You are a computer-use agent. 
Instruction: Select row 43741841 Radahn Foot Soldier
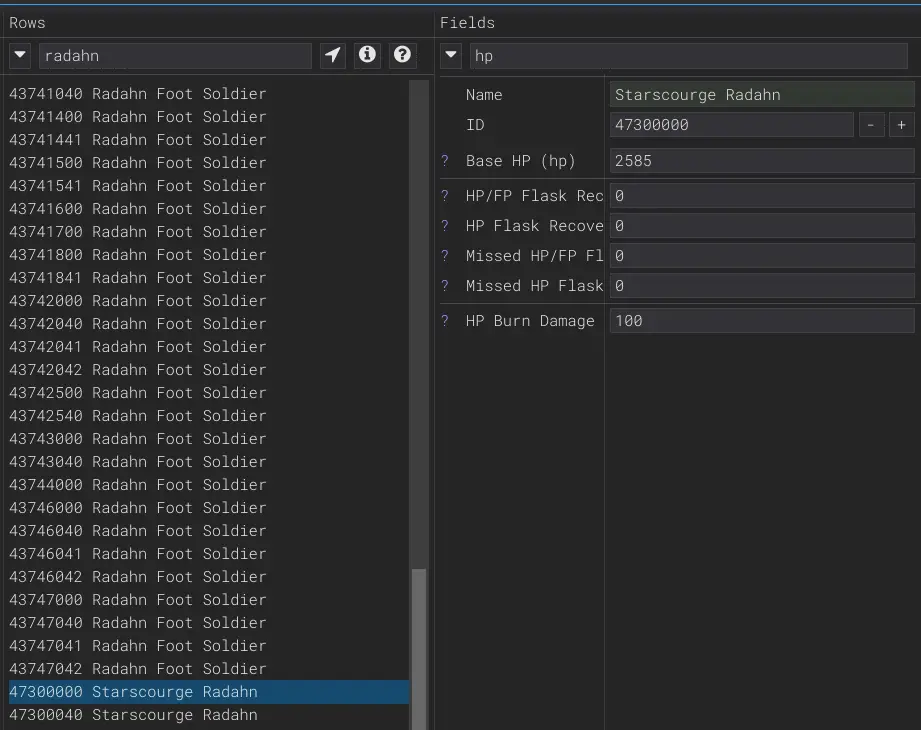click(x=209, y=277)
